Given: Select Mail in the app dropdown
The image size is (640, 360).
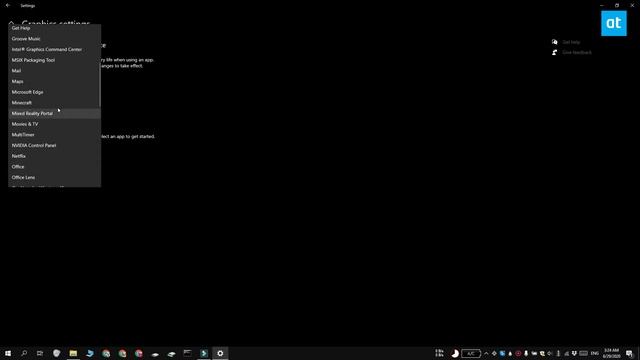Looking at the screenshot, I should 54,71.
